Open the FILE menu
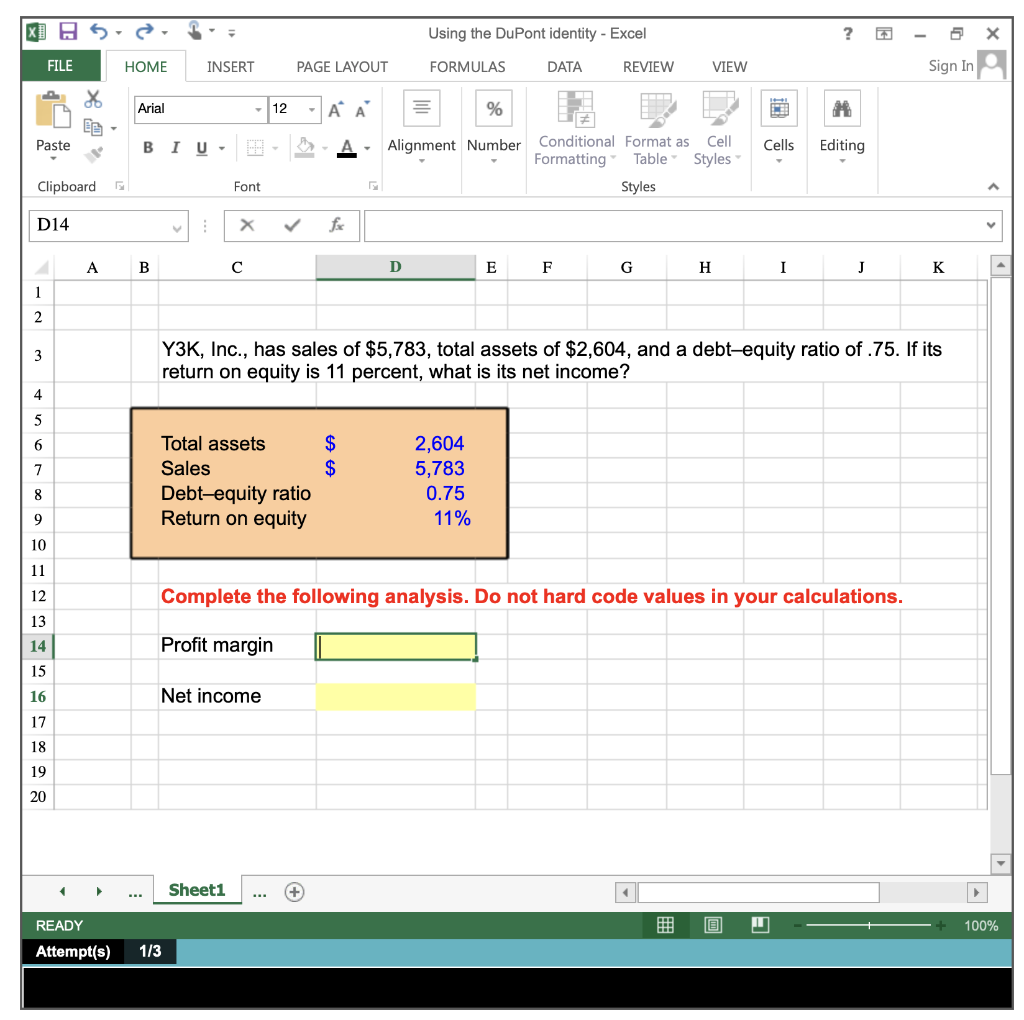The width and height of the screenshot is (1024, 1020). [61, 66]
